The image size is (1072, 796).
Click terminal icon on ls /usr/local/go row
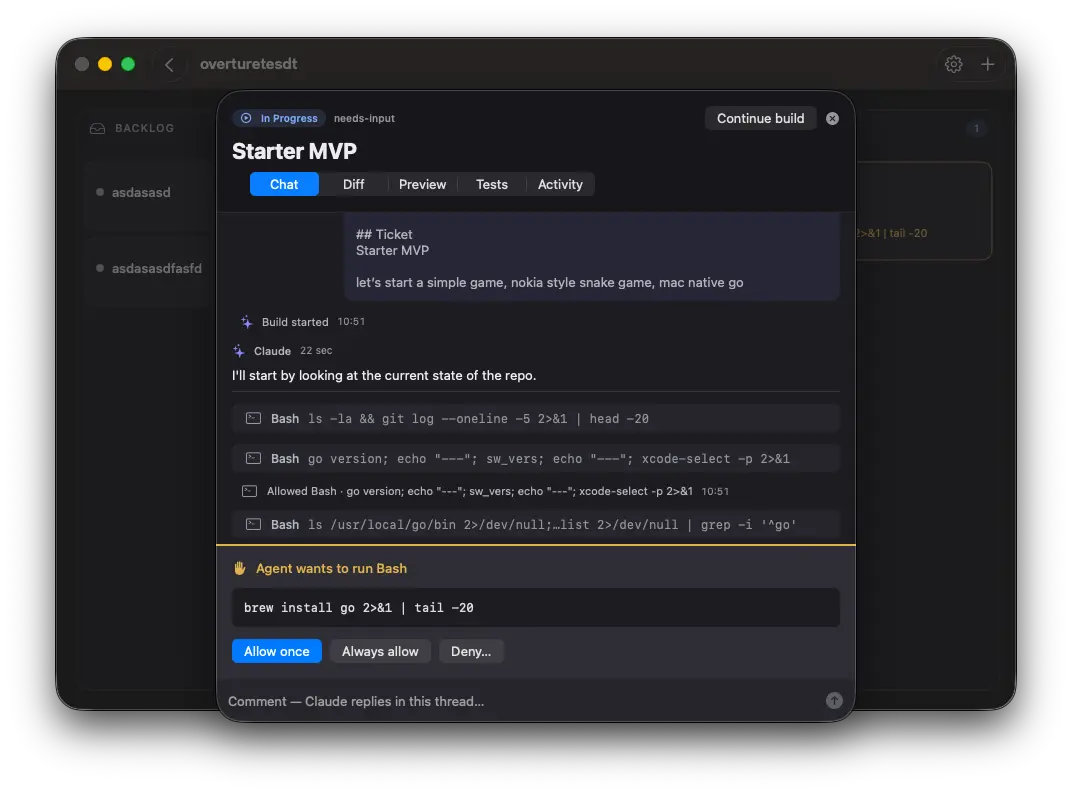click(254, 525)
